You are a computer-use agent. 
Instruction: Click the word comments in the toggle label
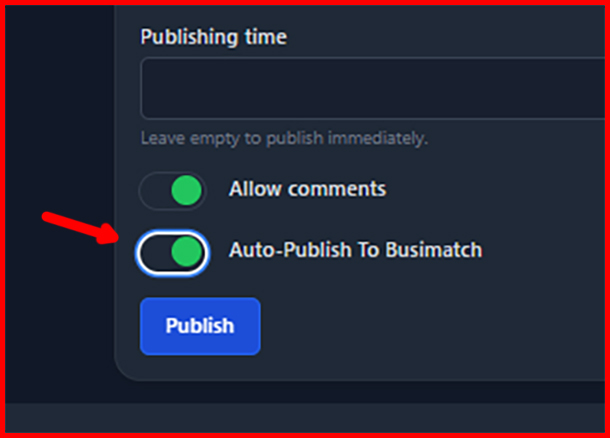pos(337,189)
